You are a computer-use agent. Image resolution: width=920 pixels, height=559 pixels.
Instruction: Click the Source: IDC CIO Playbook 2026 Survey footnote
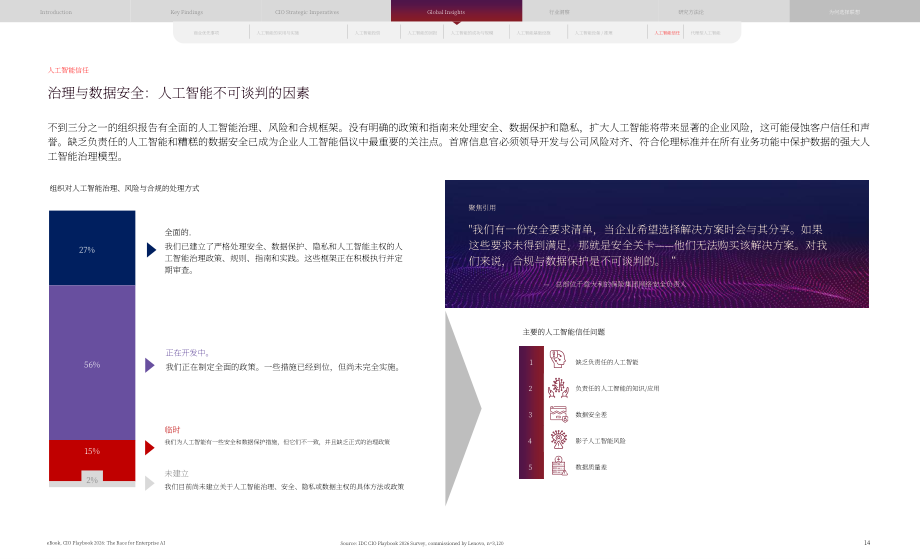(x=422, y=543)
